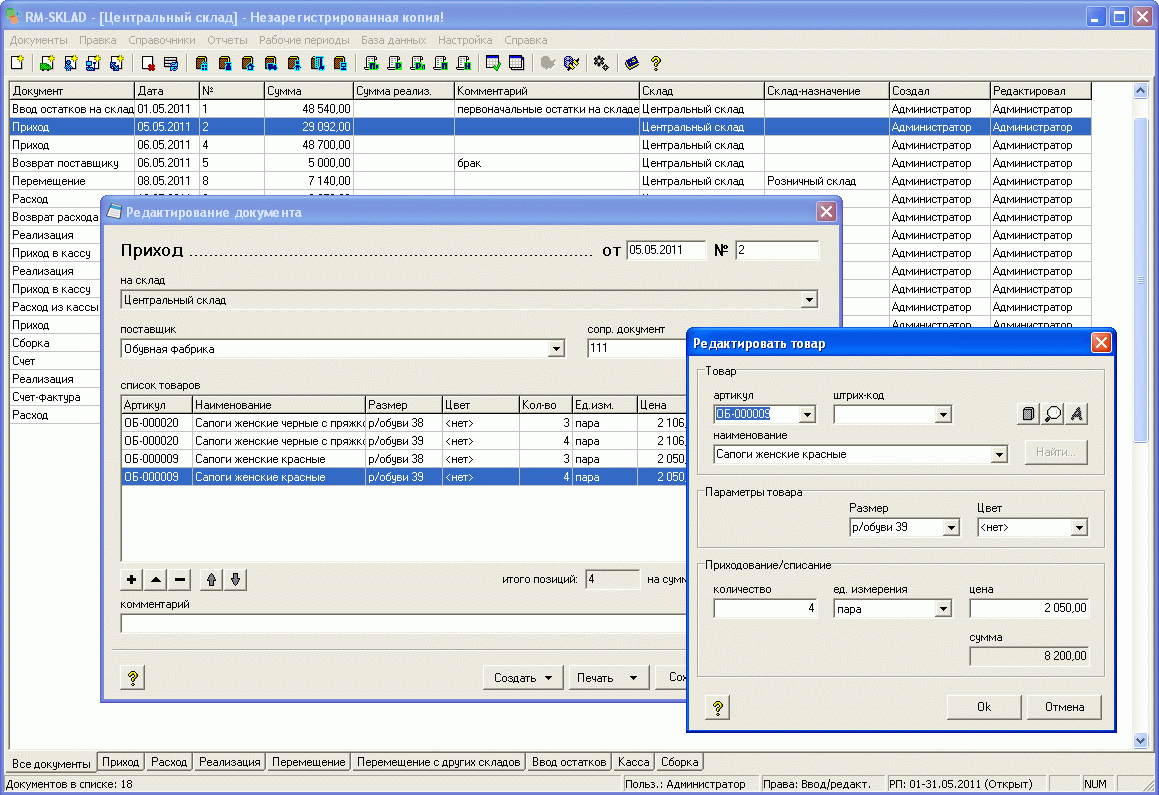
Task: Open the Цвет combo box
Action: (x=1079, y=527)
